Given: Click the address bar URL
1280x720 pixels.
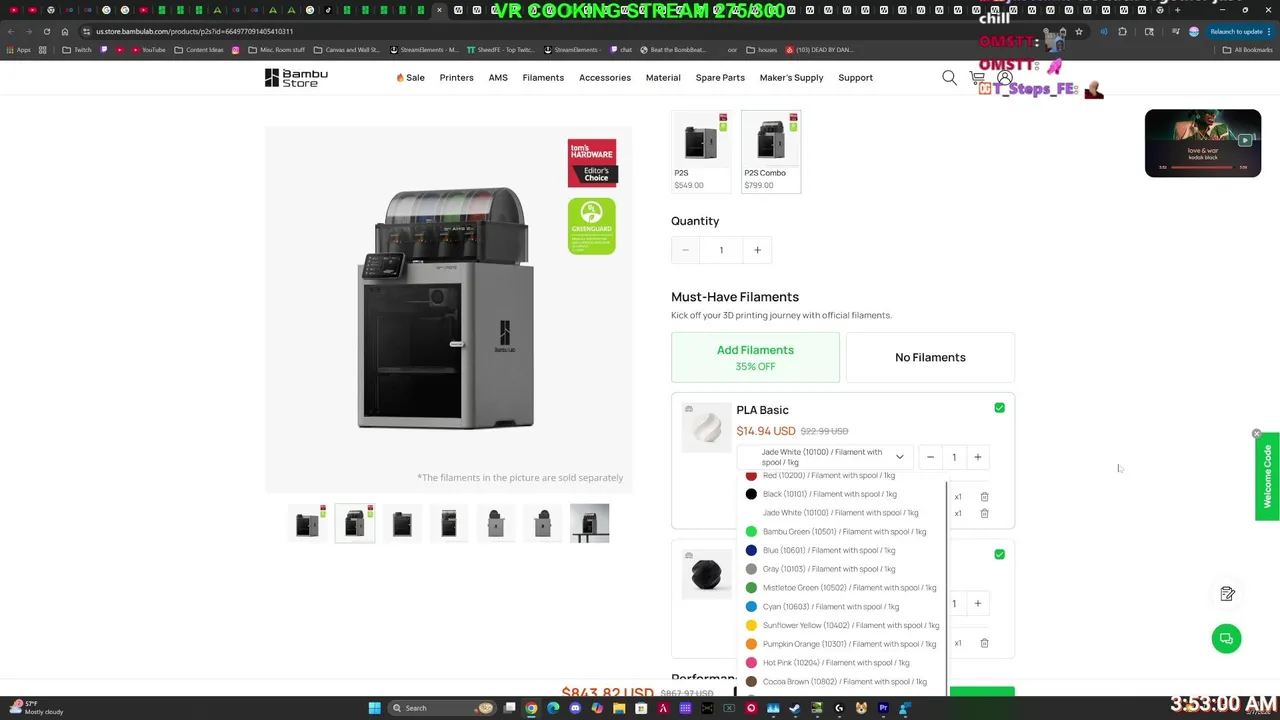Looking at the screenshot, I should [195, 31].
